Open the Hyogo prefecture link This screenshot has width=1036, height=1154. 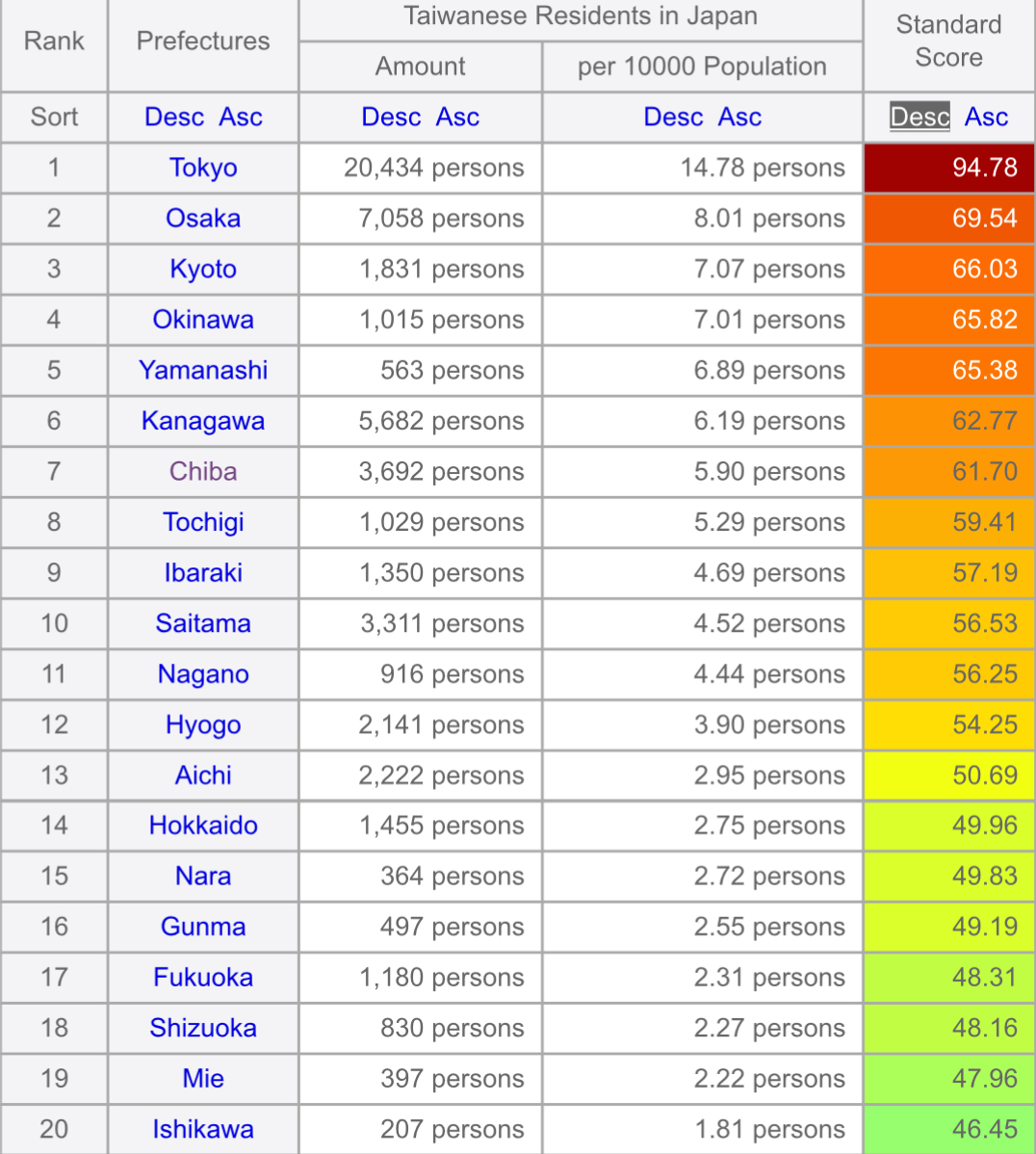point(203,725)
